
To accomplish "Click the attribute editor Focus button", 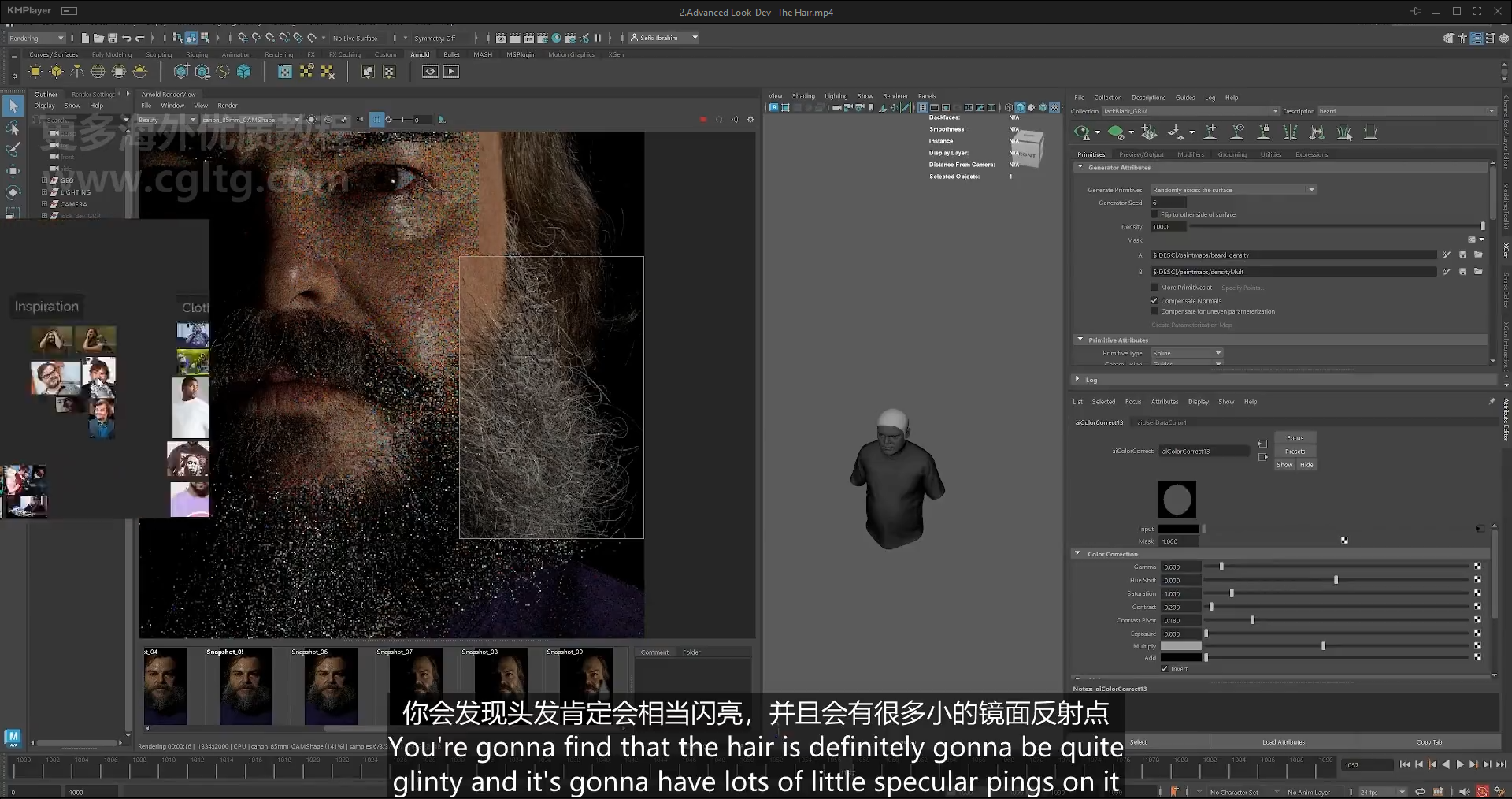I will pos(1295,438).
